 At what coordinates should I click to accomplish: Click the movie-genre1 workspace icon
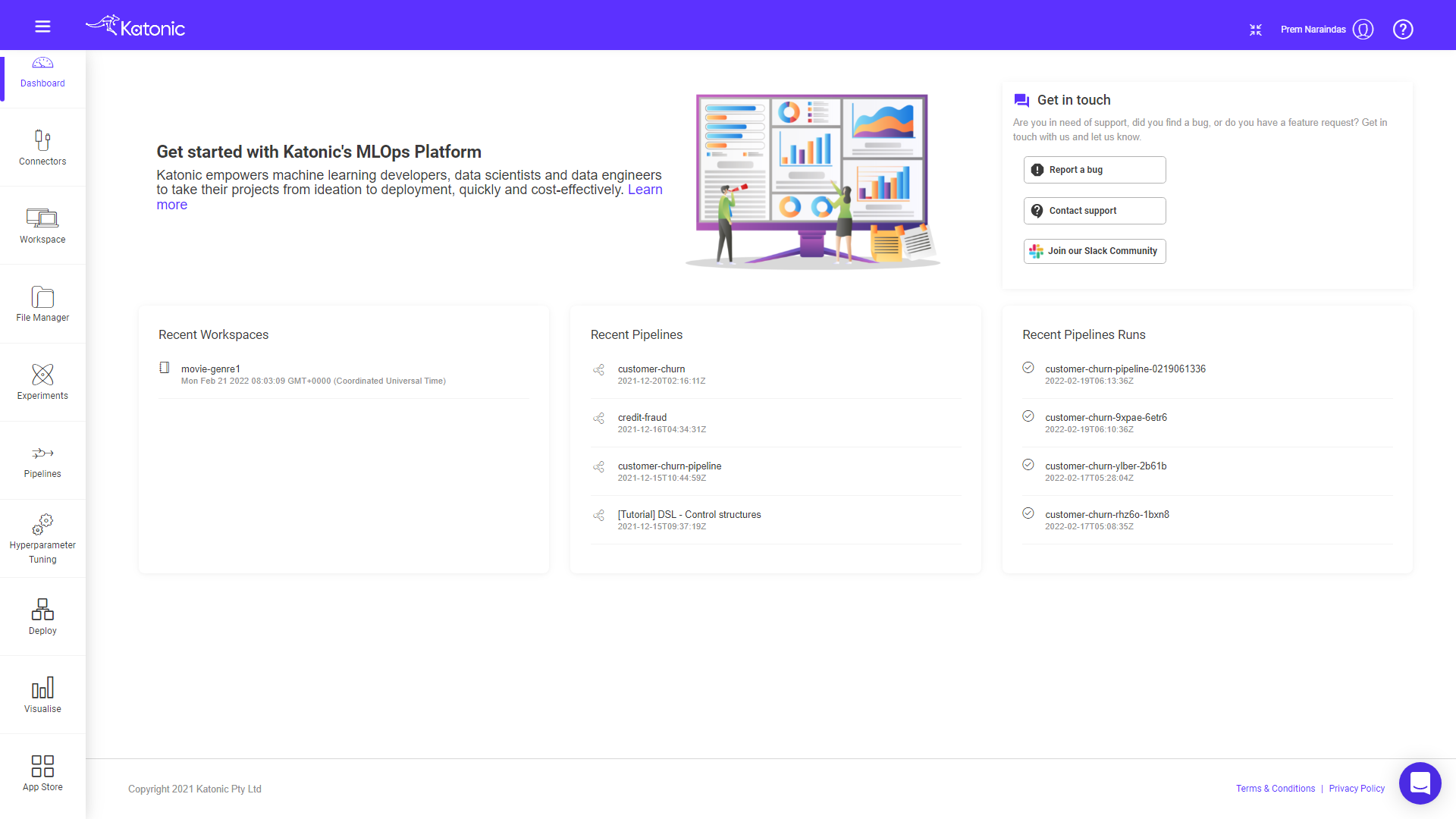pyautogui.click(x=165, y=368)
